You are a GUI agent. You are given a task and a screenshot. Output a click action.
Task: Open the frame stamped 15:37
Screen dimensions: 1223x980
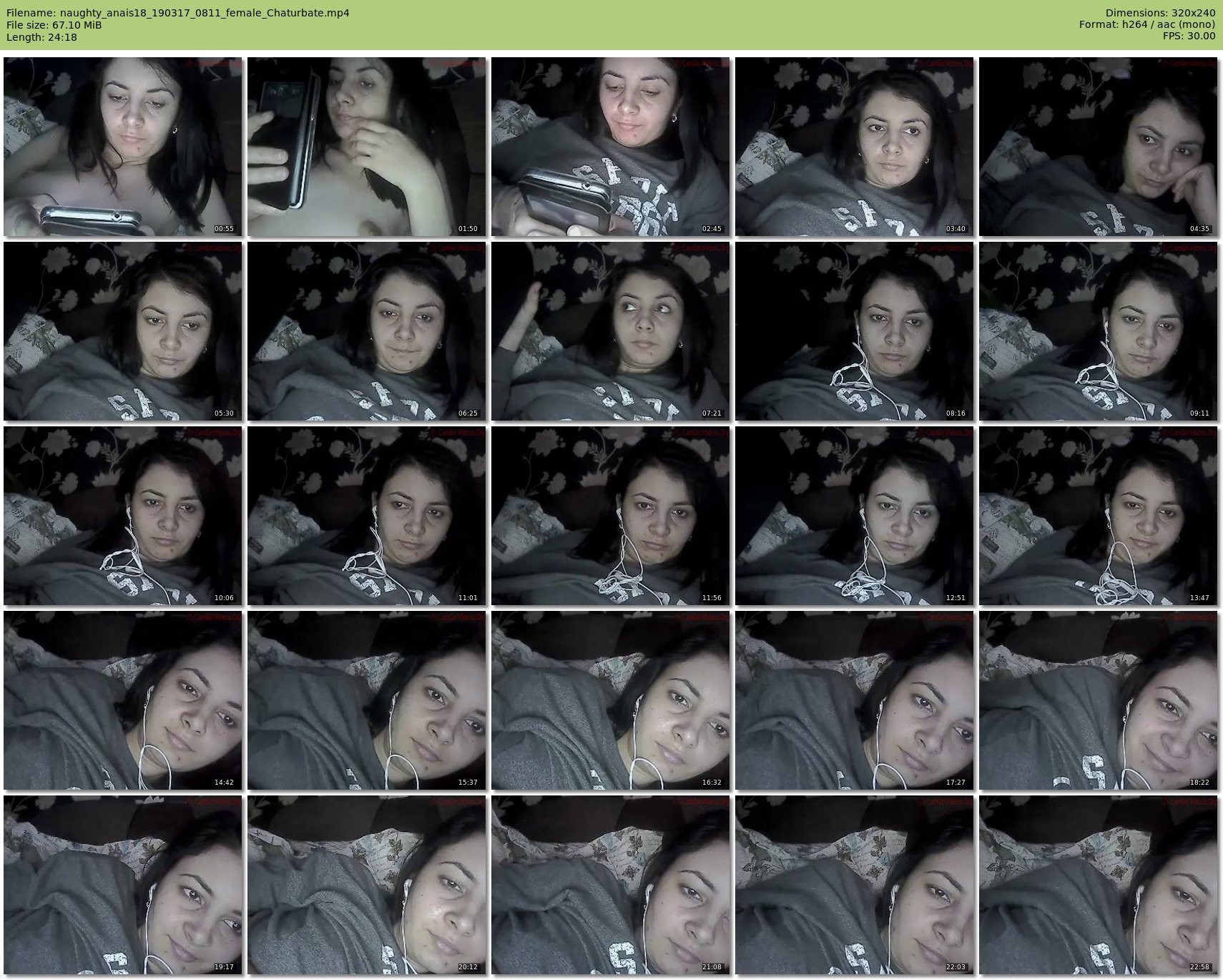(x=367, y=700)
